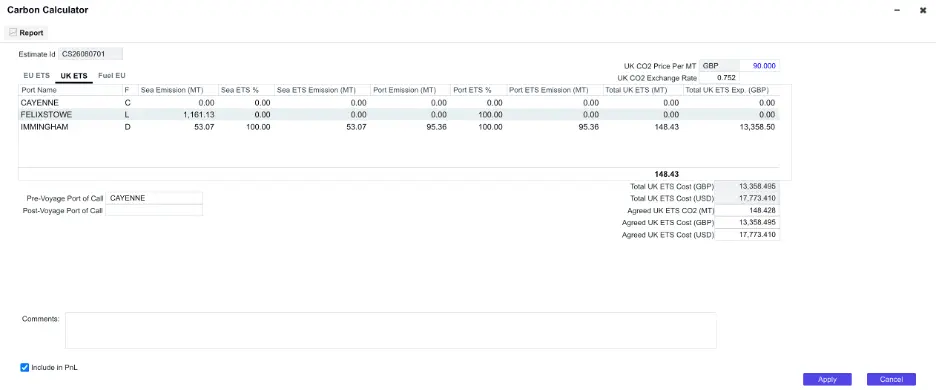Click the Cancel button
Image resolution: width=936 pixels, height=390 pixels.
(x=891, y=379)
